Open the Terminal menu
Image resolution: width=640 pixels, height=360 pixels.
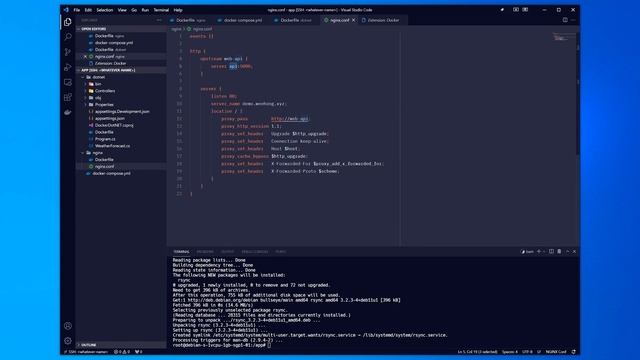(161, 10)
